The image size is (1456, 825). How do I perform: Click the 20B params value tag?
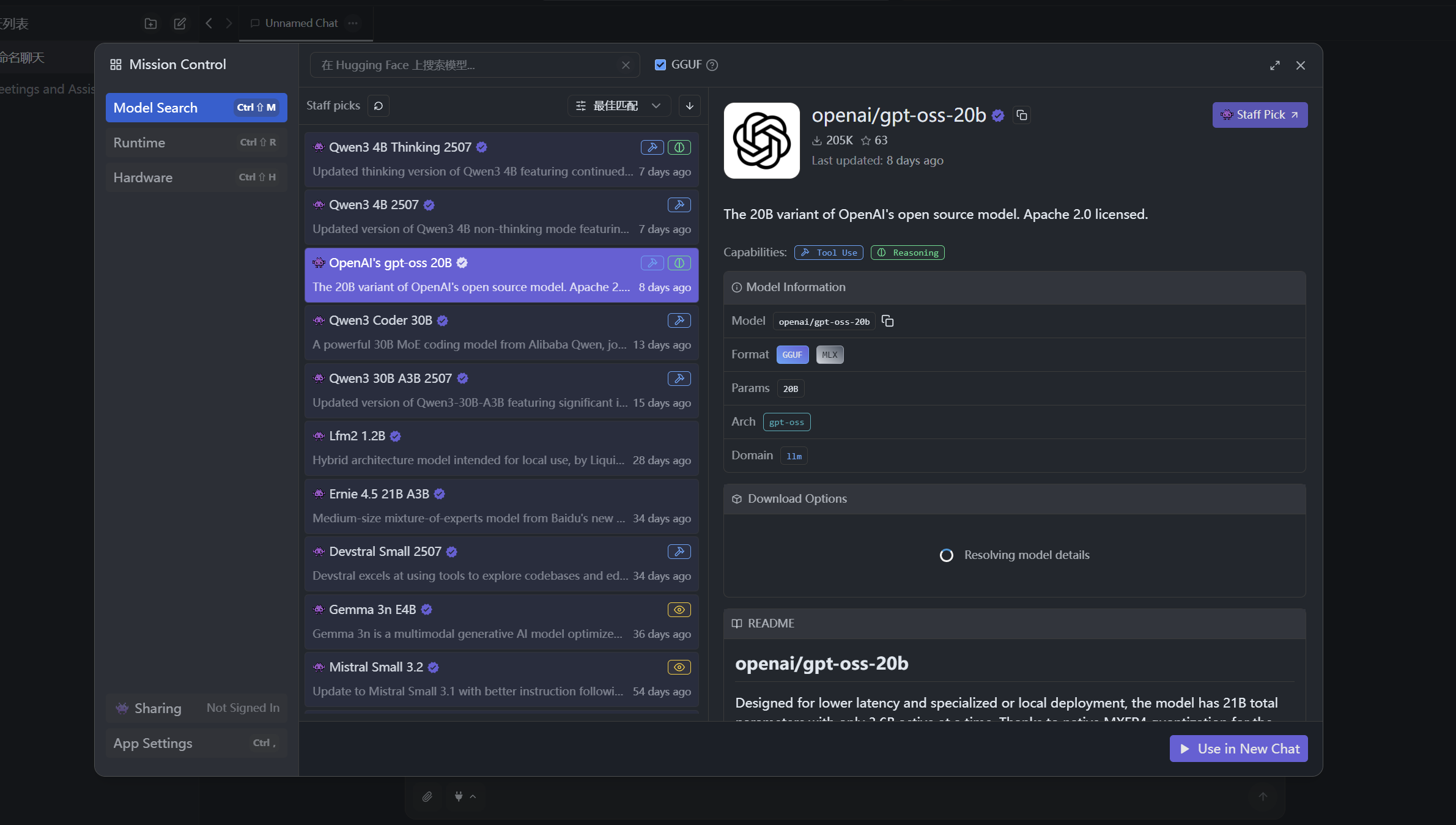point(791,388)
